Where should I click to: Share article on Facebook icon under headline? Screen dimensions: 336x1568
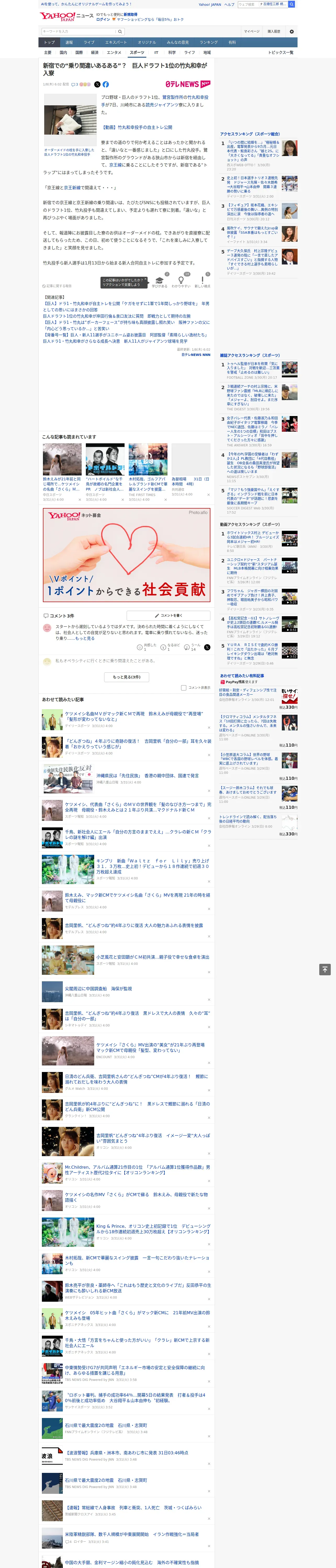click(105, 85)
